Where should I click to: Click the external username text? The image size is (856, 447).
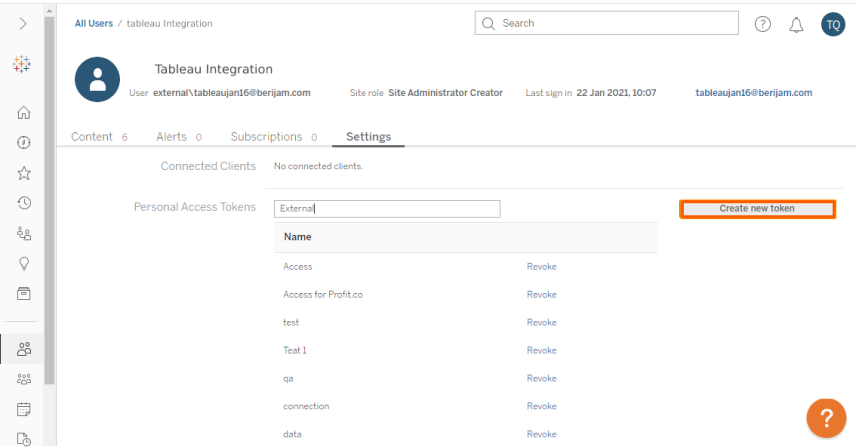231,93
